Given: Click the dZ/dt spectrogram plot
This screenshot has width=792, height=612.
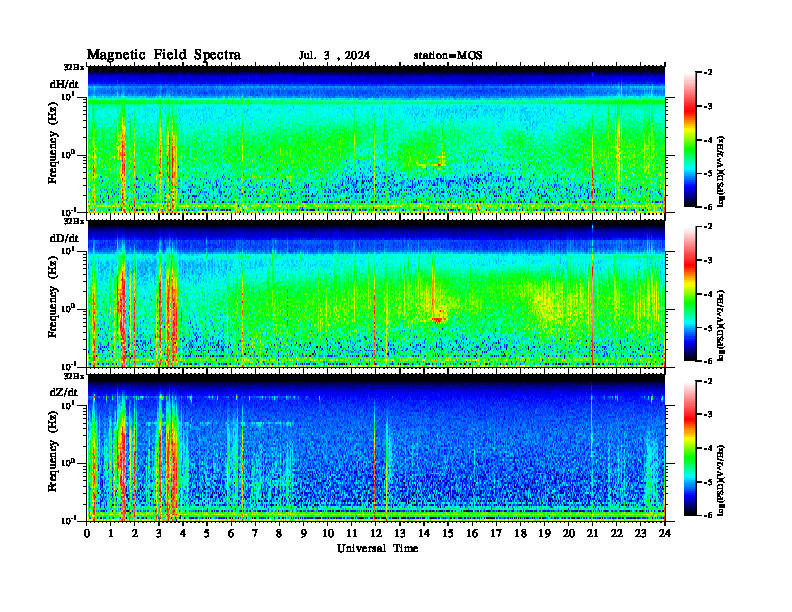Looking at the screenshot, I should (x=376, y=448).
